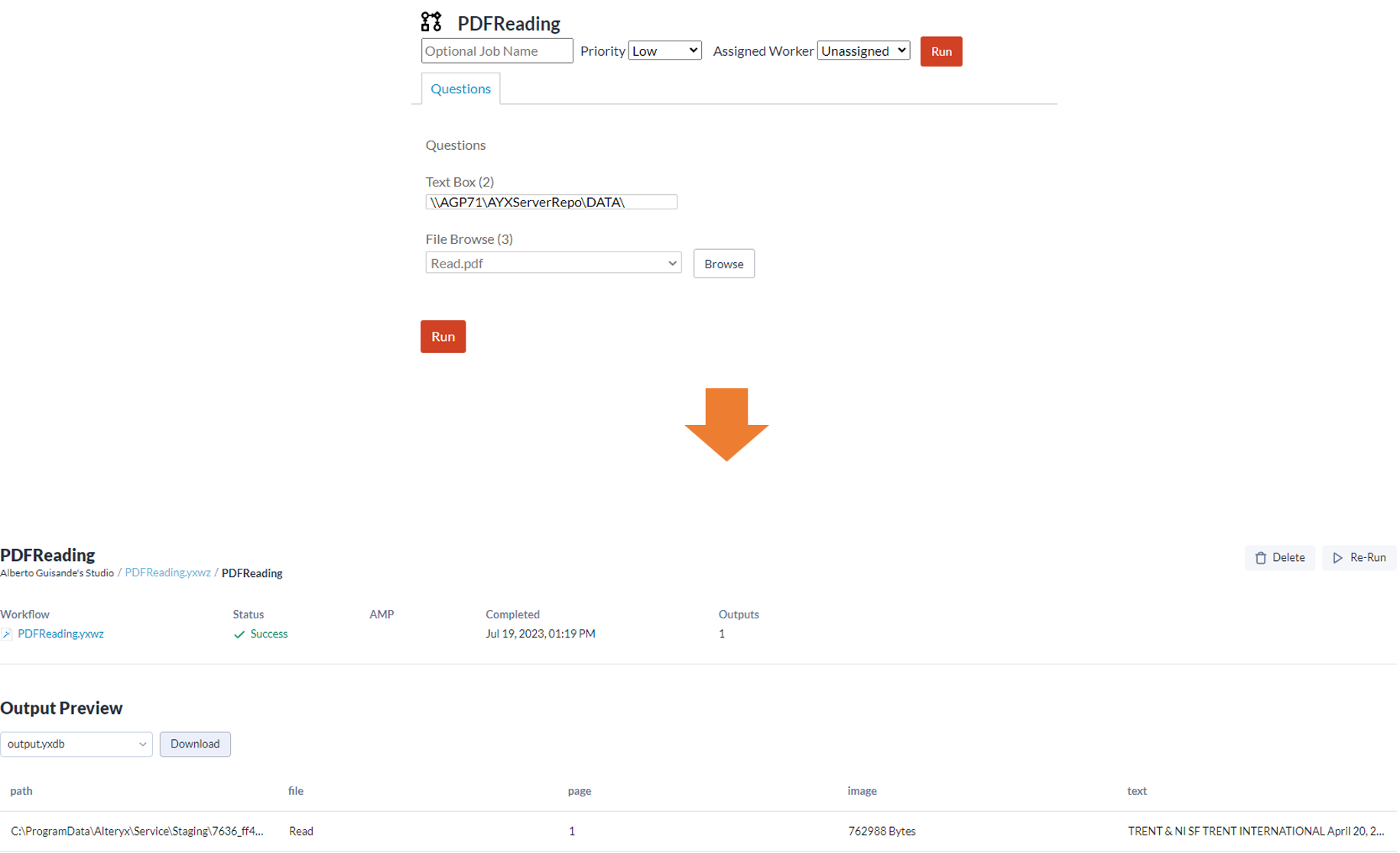Click the play icon on the Re-Run button

1338,558
